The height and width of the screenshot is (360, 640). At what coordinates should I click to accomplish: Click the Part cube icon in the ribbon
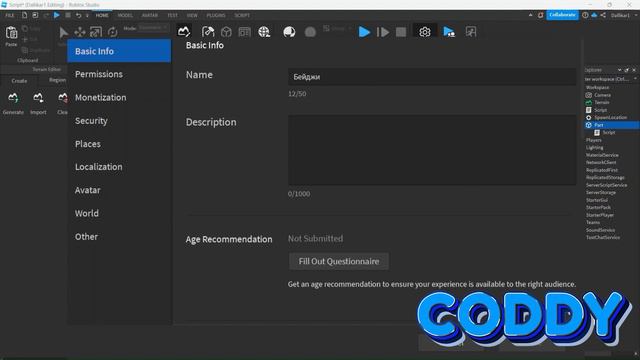[x=226, y=32]
